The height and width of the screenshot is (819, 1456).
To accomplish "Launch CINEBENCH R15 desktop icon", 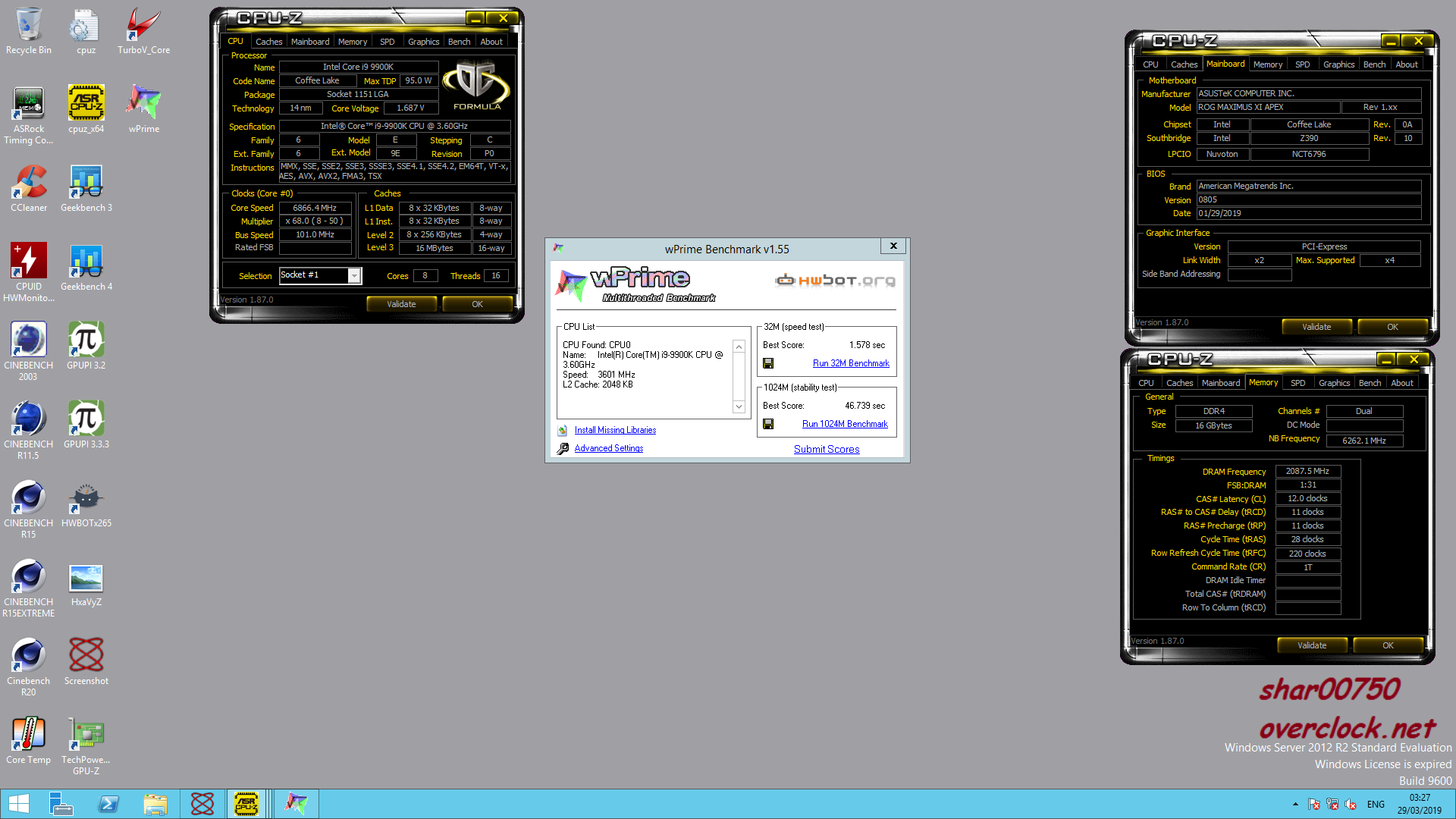I will tap(29, 510).
